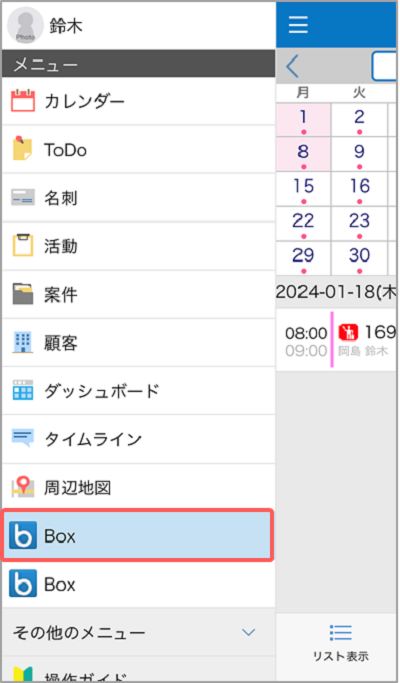Open the Dashboard (ダッシュボード) grid icon

click(x=23, y=391)
